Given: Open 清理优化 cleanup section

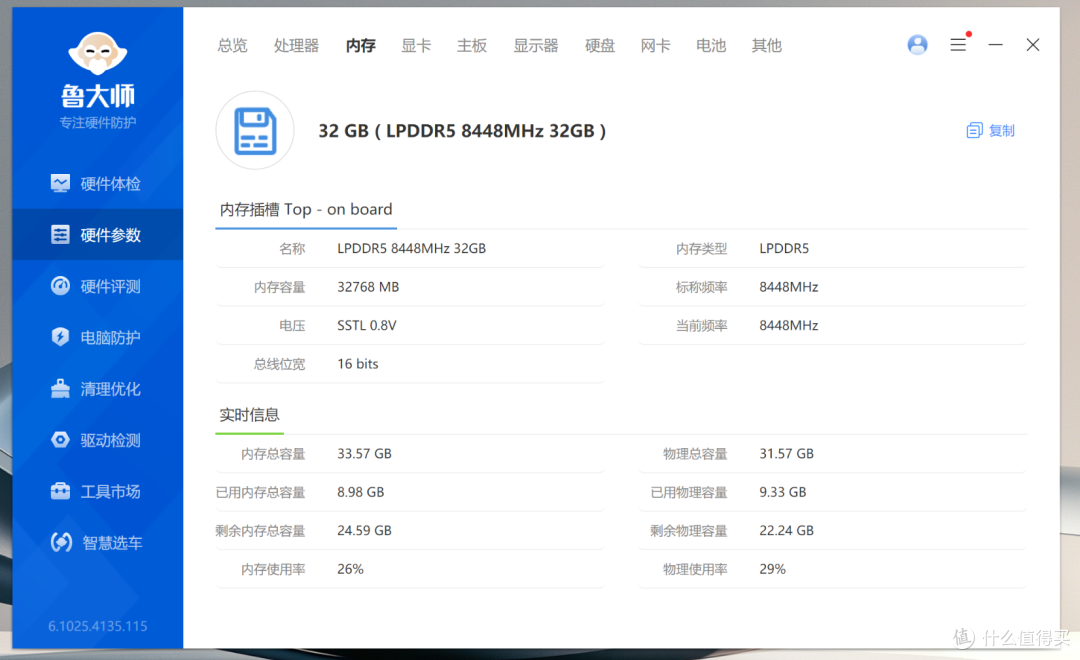Looking at the screenshot, I should [97, 389].
